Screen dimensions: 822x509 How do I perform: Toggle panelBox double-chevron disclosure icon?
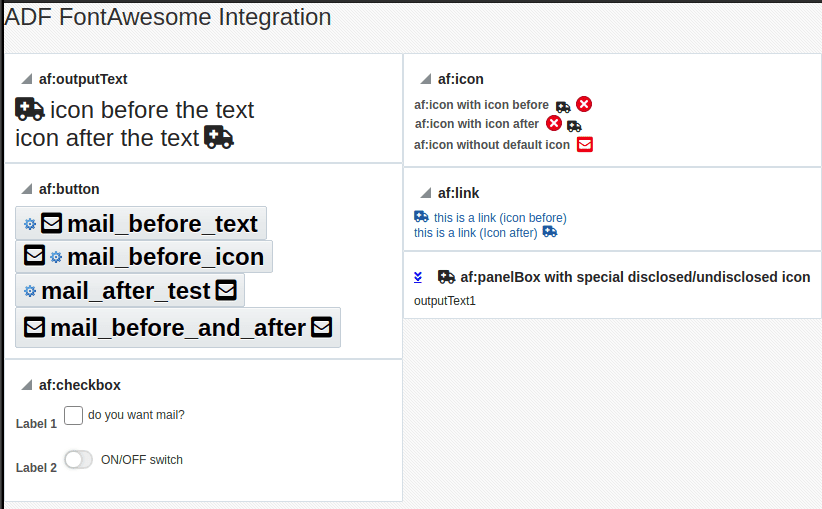pyautogui.click(x=419, y=277)
